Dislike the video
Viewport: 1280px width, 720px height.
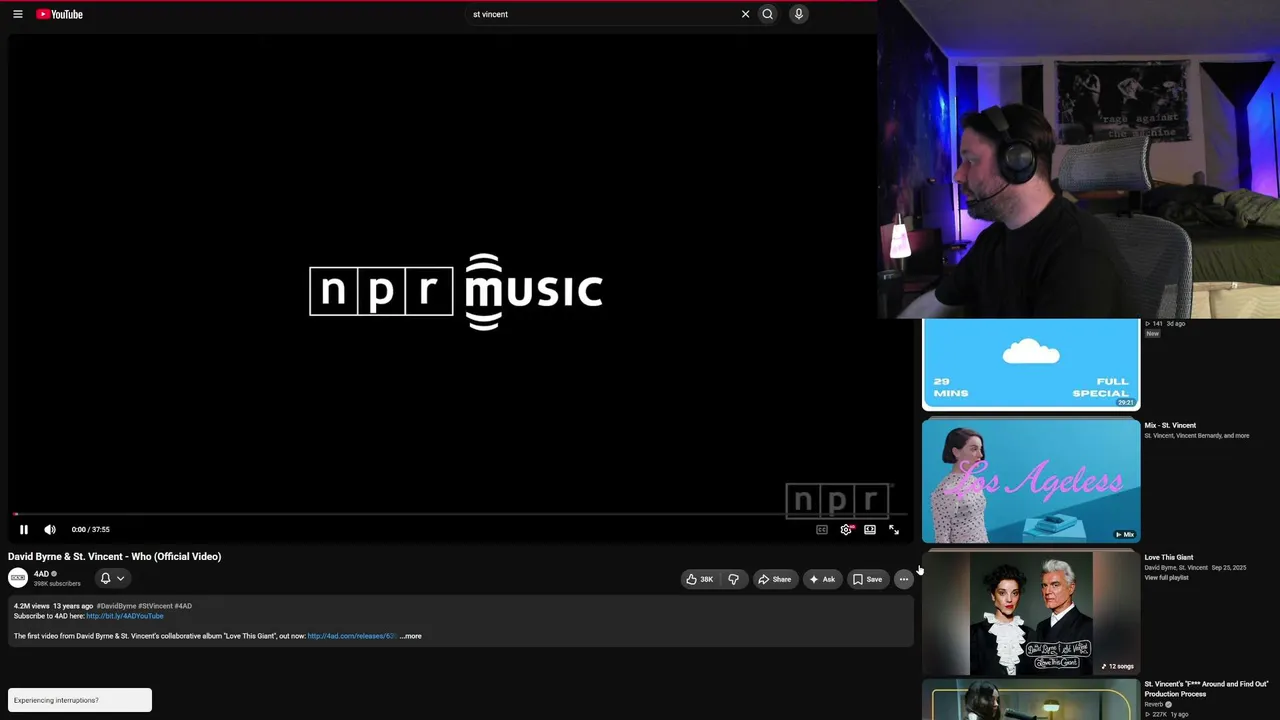(734, 579)
